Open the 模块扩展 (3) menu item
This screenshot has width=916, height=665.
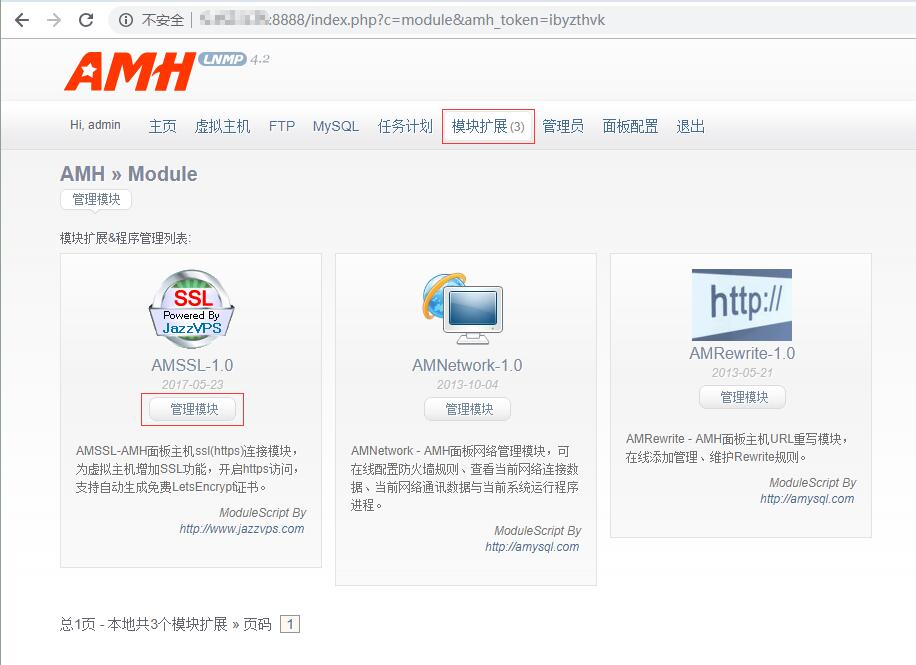click(488, 126)
